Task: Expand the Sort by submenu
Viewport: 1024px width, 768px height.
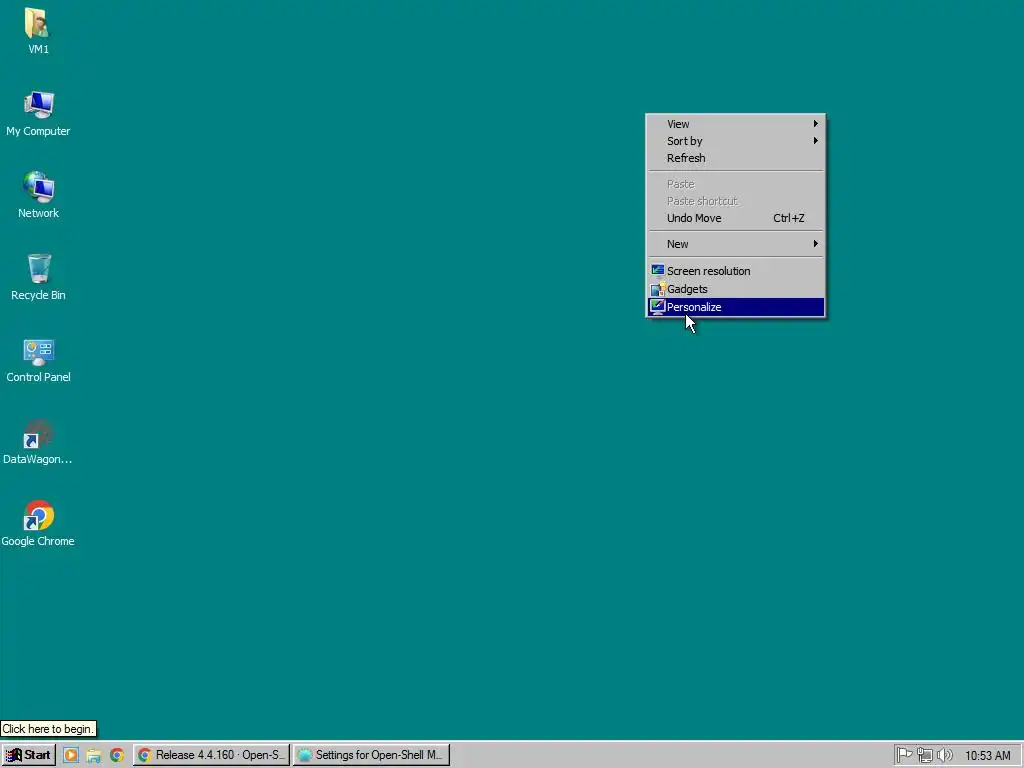Action: click(736, 141)
